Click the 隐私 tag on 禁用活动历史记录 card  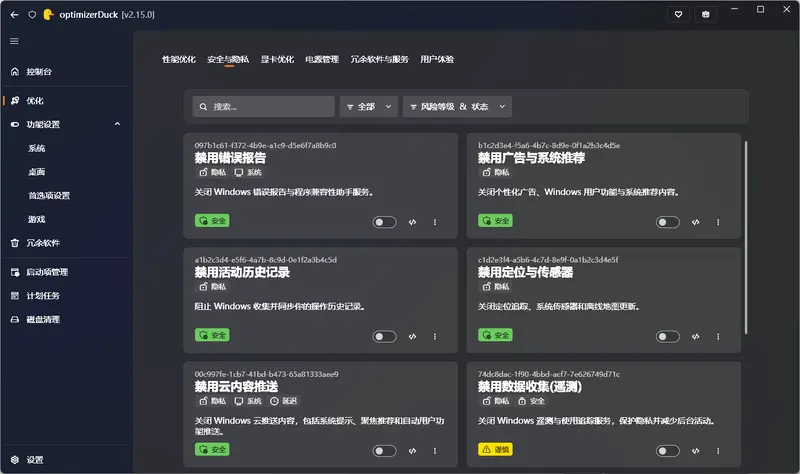click(x=213, y=287)
